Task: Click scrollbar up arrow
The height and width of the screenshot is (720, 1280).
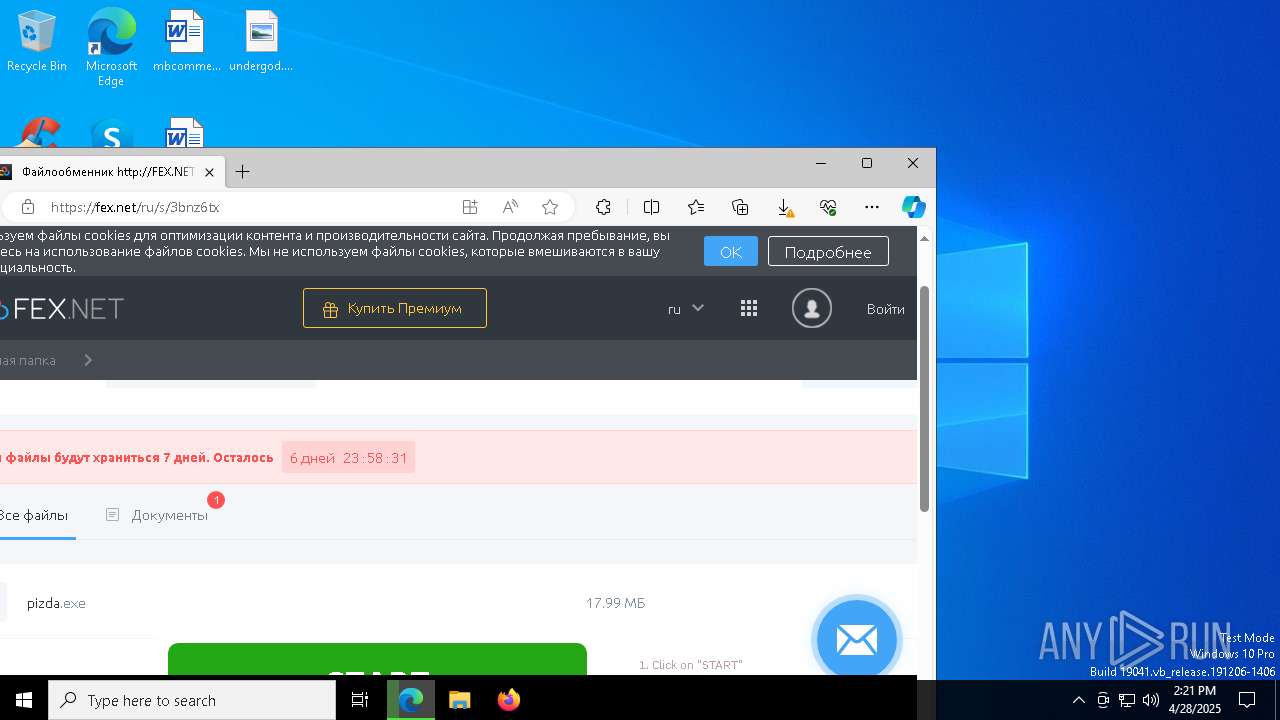Action: click(x=925, y=239)
